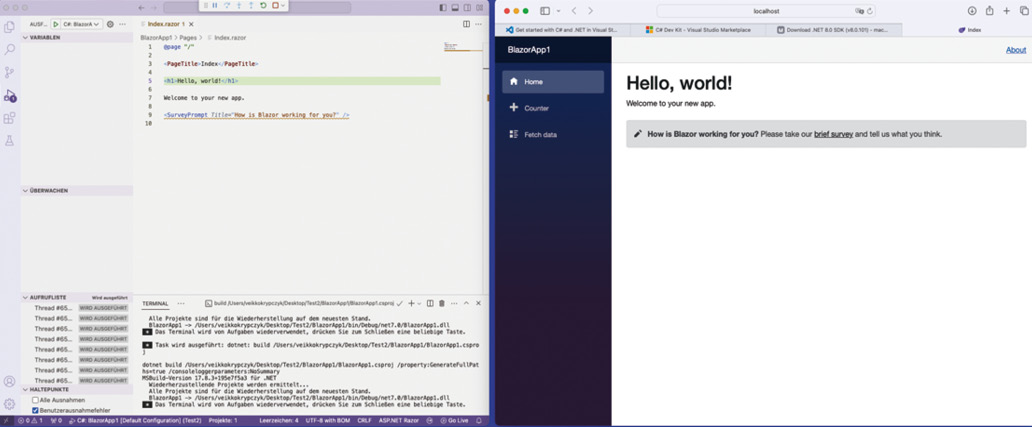
Task: Split the terminal panel
Action: (x=430, y=303)
